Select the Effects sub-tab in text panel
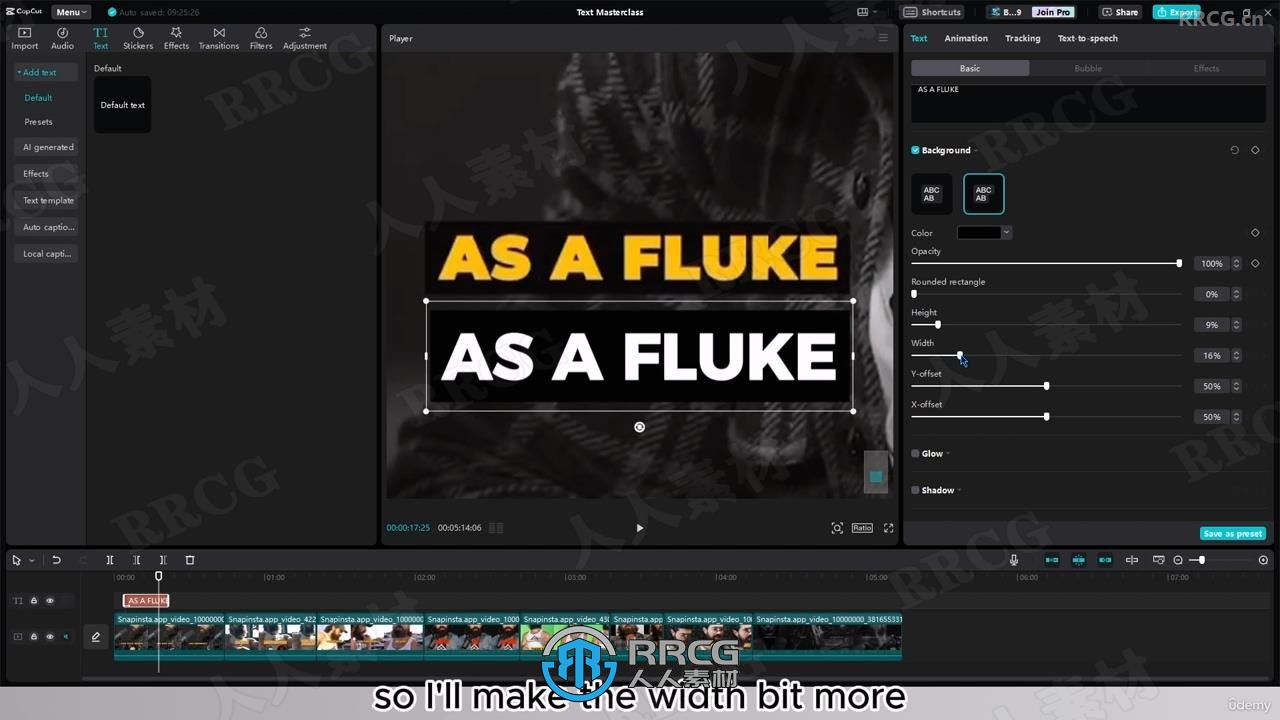Screen dimensions: 1280x720 click(x=1206, y=68)
